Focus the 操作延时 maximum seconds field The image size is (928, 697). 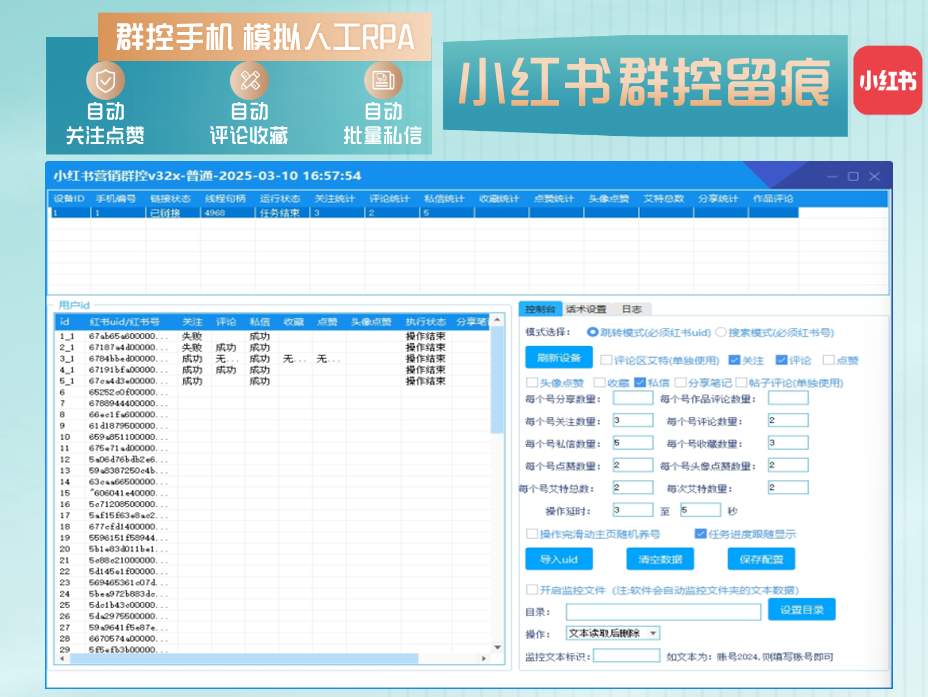(x=700, y=511)
